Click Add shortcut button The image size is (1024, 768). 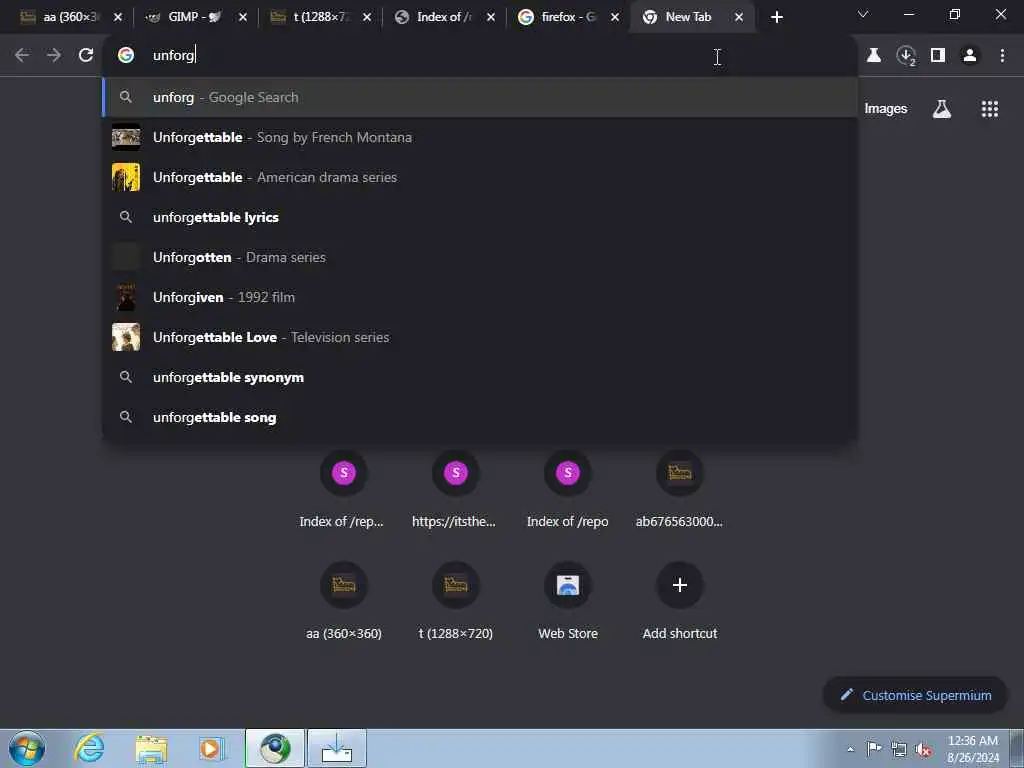point(679,601)
